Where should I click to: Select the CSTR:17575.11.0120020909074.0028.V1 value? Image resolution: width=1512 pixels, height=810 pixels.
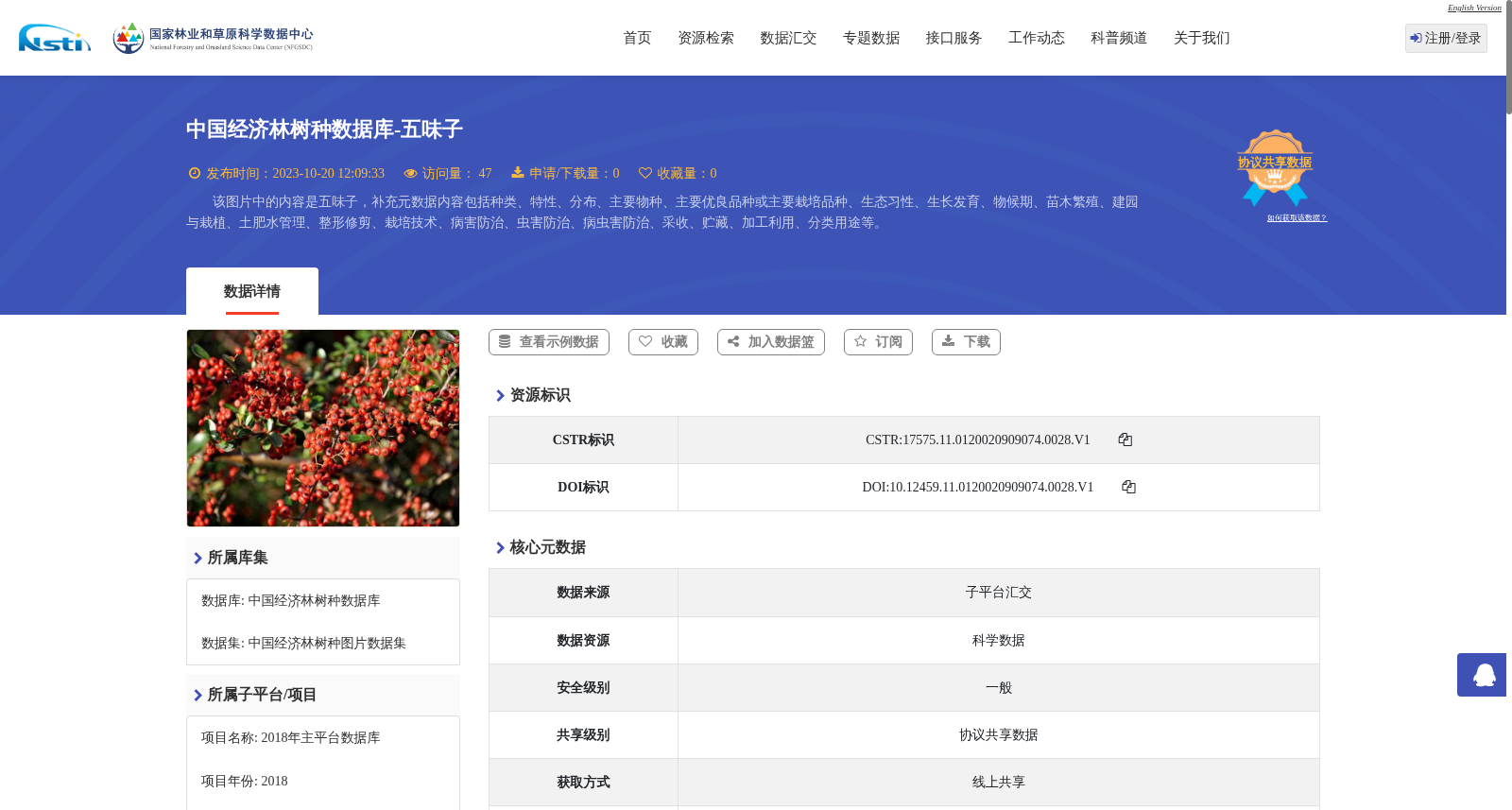click(x=978, y=439)
